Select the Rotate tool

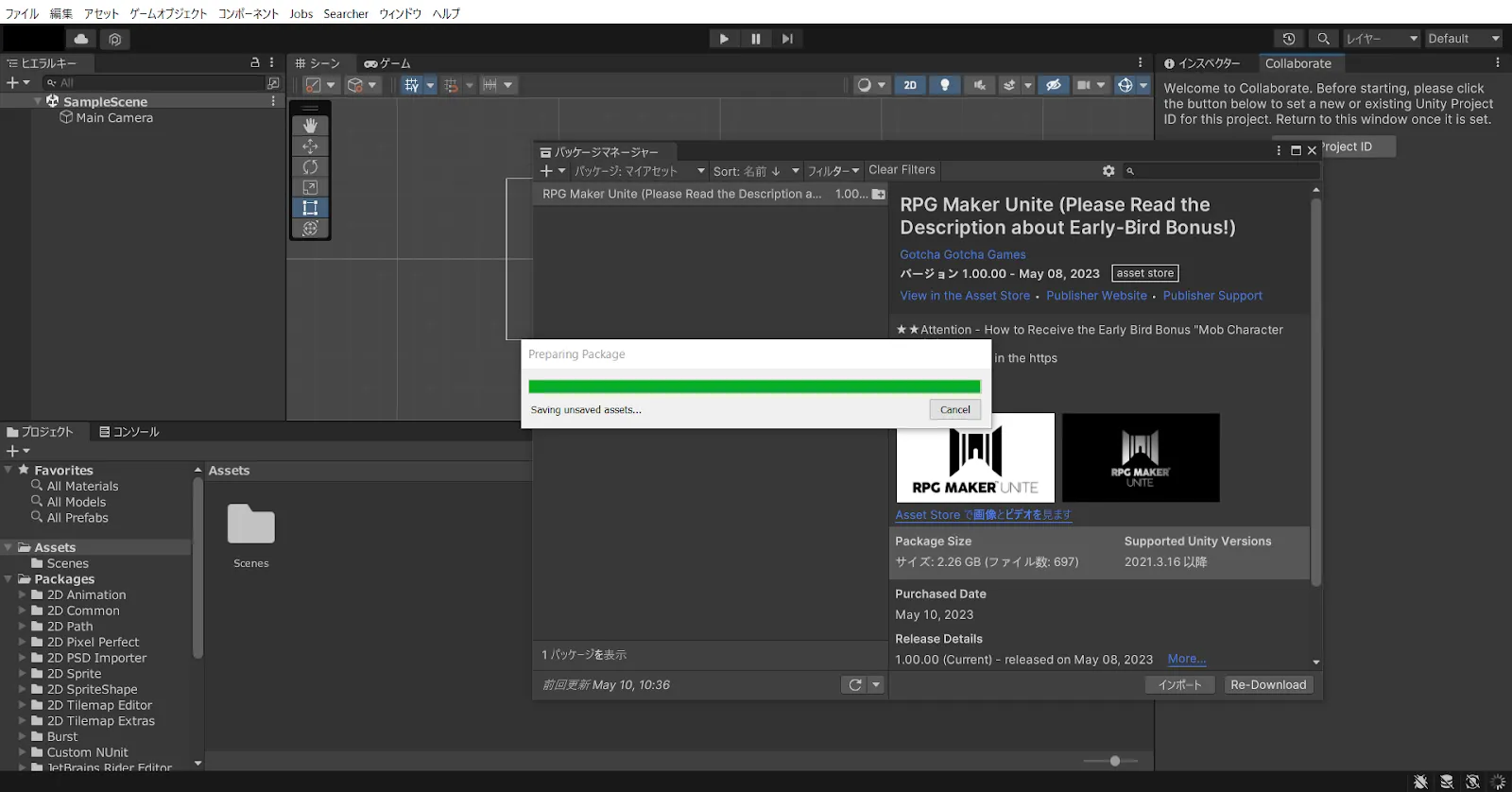(x=310, y=167)
